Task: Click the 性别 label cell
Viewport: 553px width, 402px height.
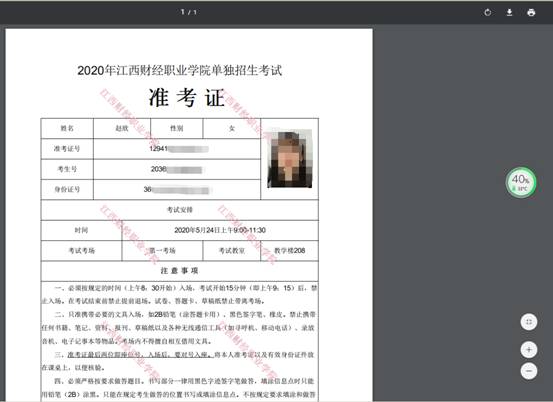Action: 177,128
